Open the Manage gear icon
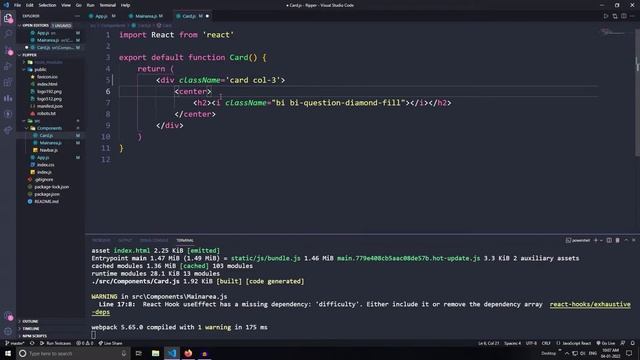Image resolution: width=640 pixels, height=360 pixels. (8, 331)
